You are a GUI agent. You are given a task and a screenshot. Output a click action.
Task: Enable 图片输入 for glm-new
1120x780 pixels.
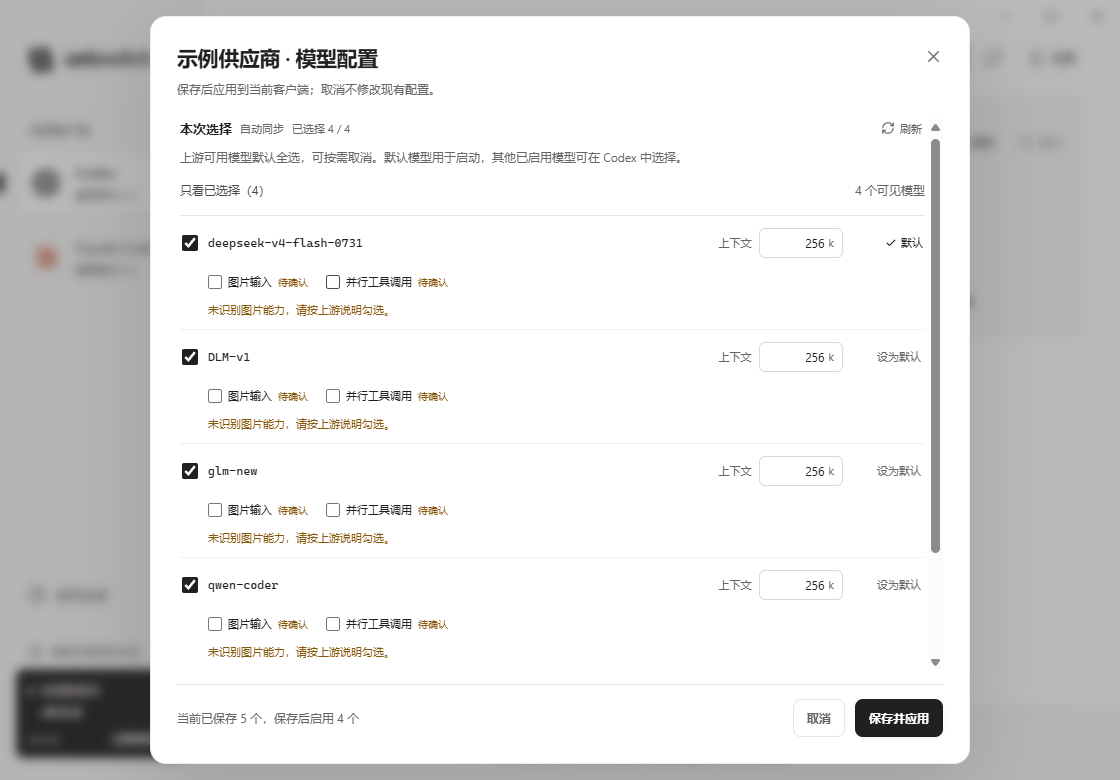tap(215, 510)
